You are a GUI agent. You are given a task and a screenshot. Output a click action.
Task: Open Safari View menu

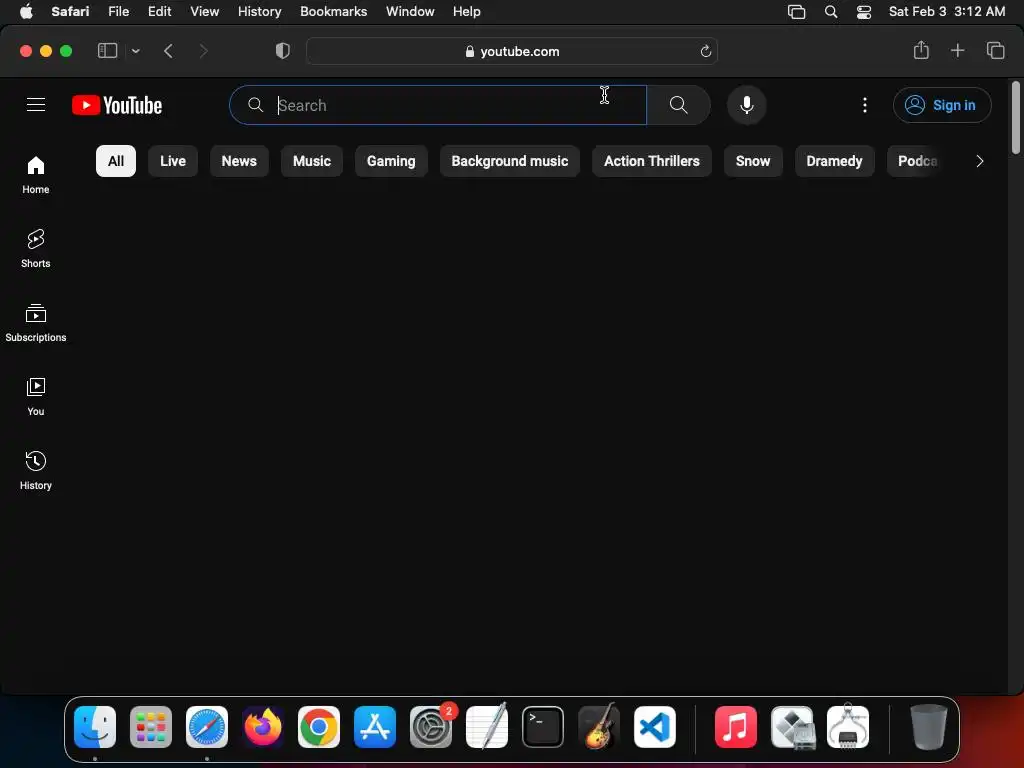click(204, 12)
